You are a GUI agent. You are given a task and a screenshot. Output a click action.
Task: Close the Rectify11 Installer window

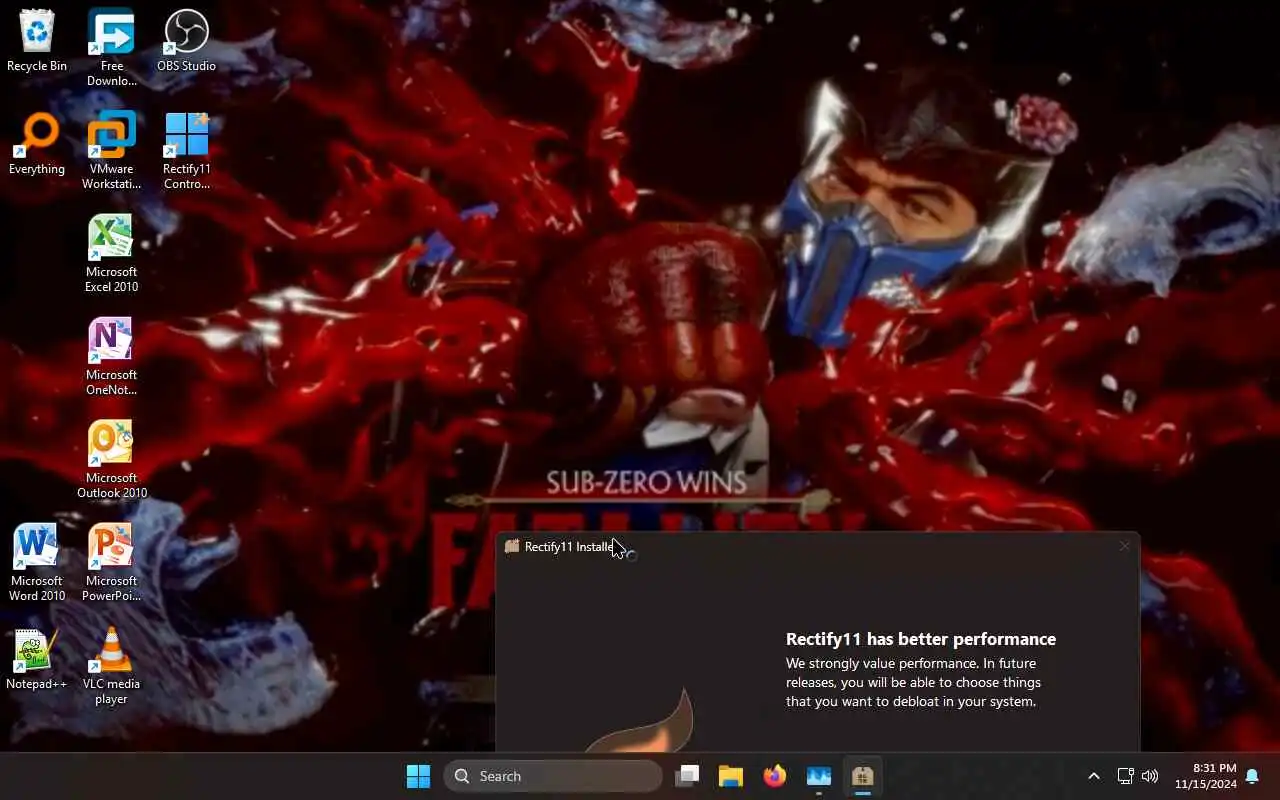1124,546
